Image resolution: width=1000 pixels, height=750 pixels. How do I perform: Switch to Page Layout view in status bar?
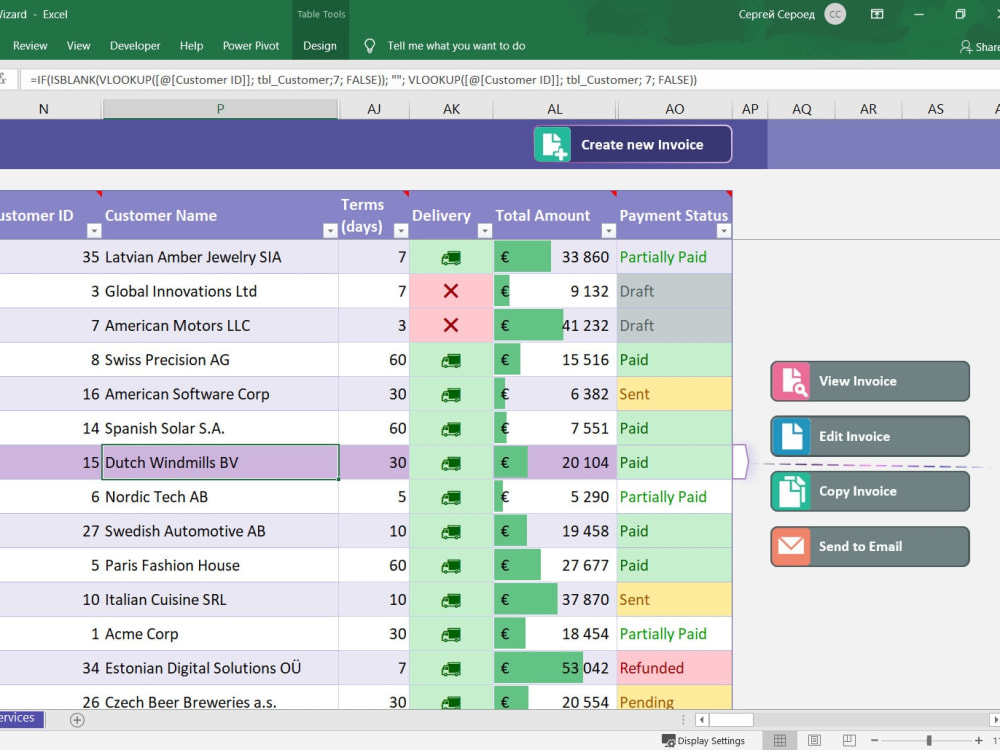point(814,740)
